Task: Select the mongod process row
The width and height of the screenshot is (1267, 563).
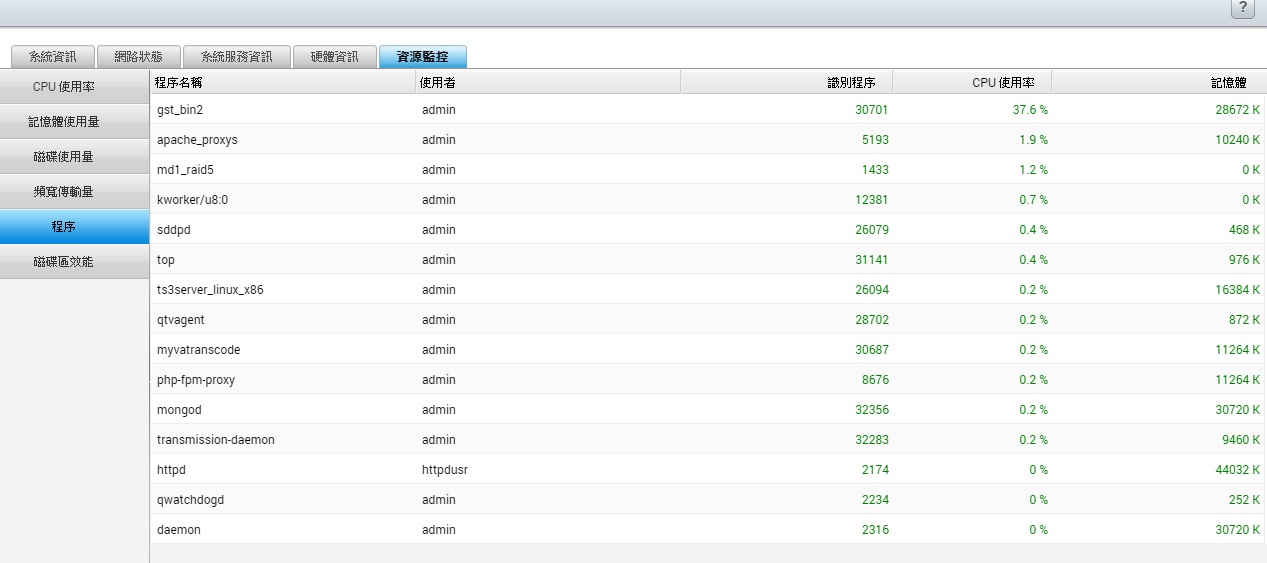Action: point(707,409)
